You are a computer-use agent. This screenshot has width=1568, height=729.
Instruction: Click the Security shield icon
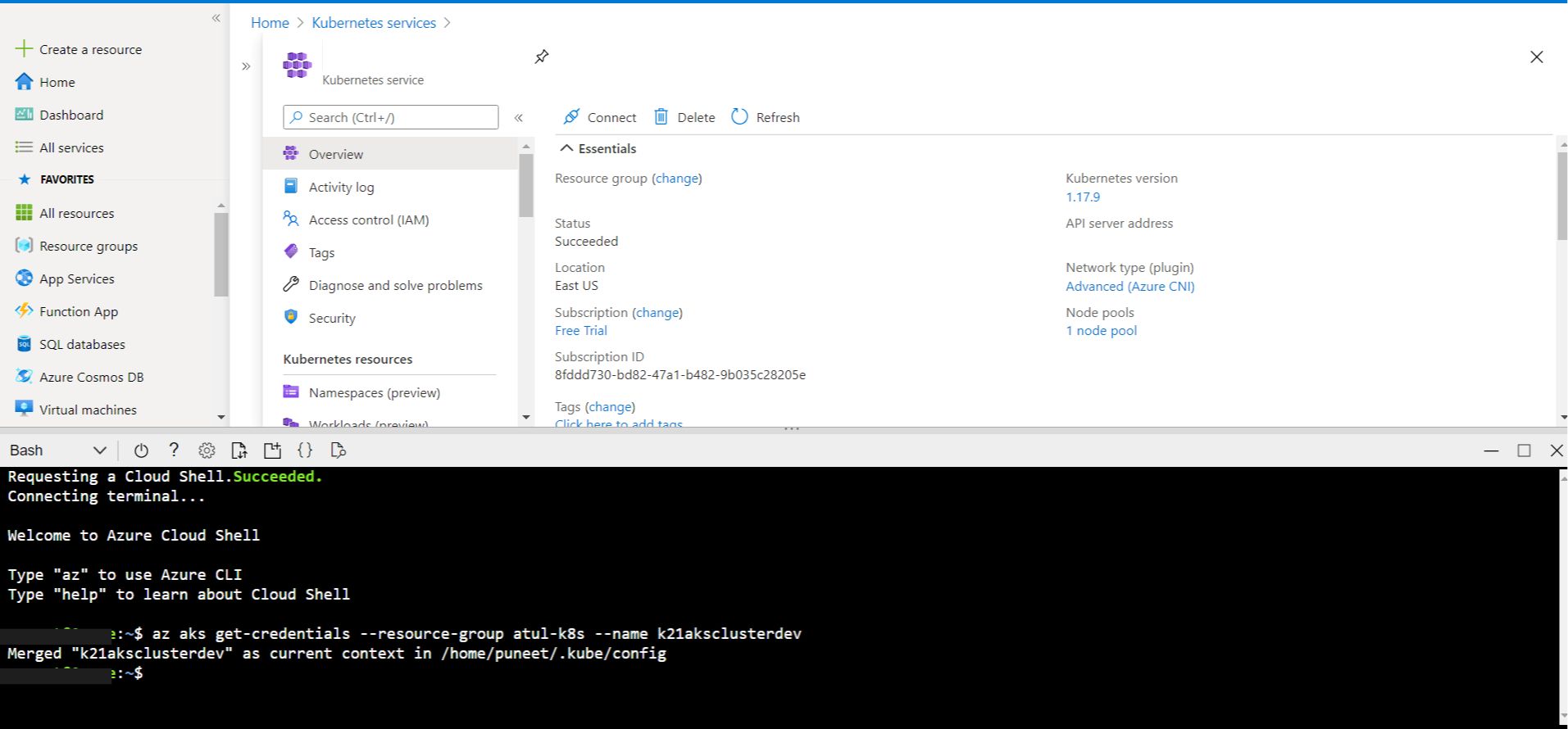tap(291, 317)
